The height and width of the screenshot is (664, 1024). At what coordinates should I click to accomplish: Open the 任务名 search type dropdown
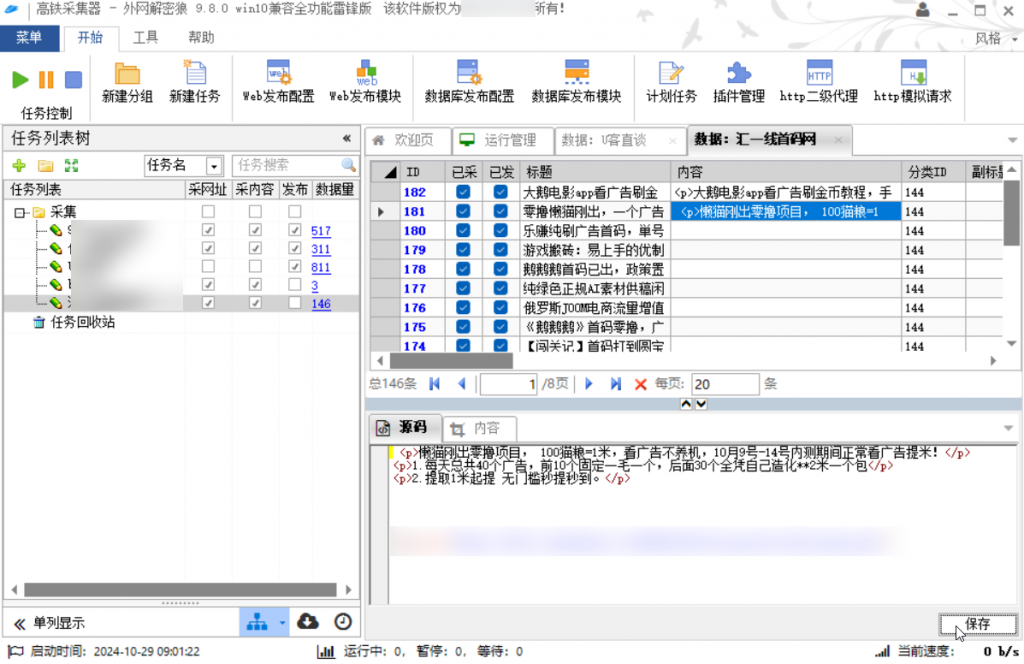pos(214,166)
